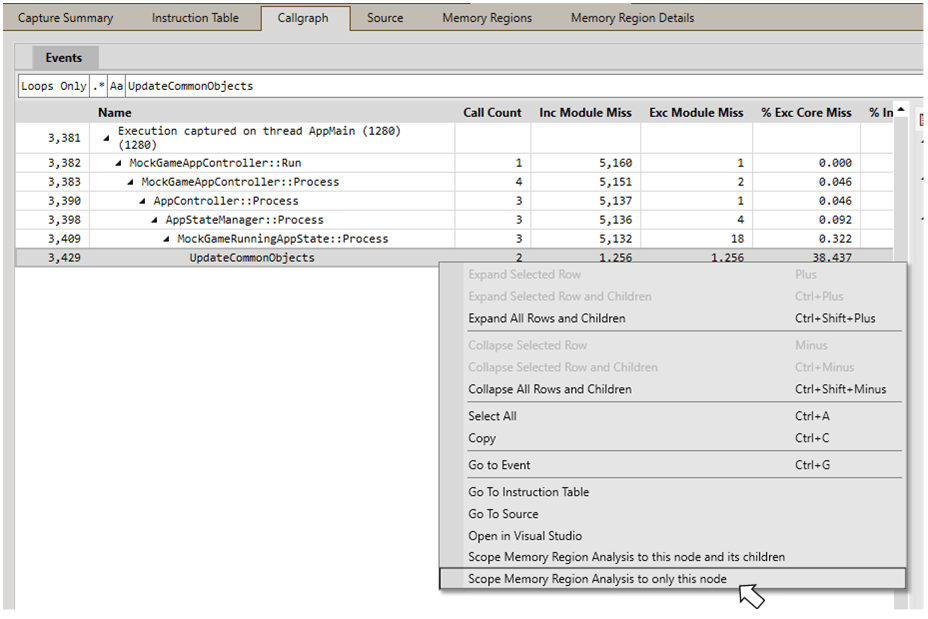
Task: Select the Callgraph tab
Action: coord(303,18)
